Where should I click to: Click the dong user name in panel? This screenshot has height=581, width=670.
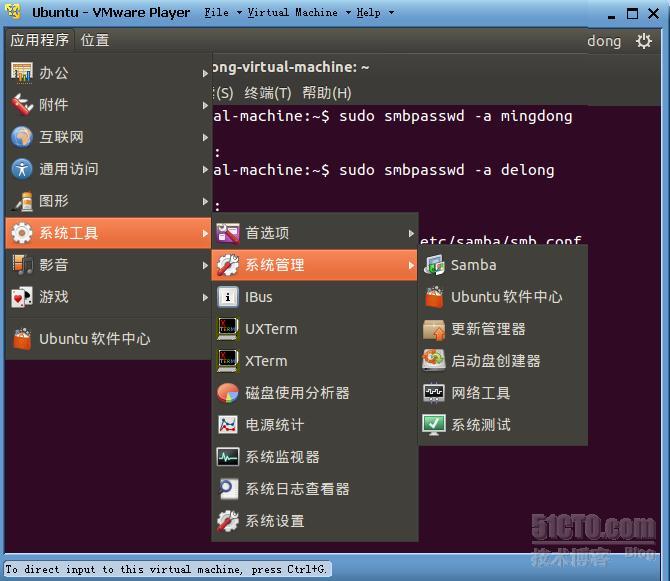[604, 41]
